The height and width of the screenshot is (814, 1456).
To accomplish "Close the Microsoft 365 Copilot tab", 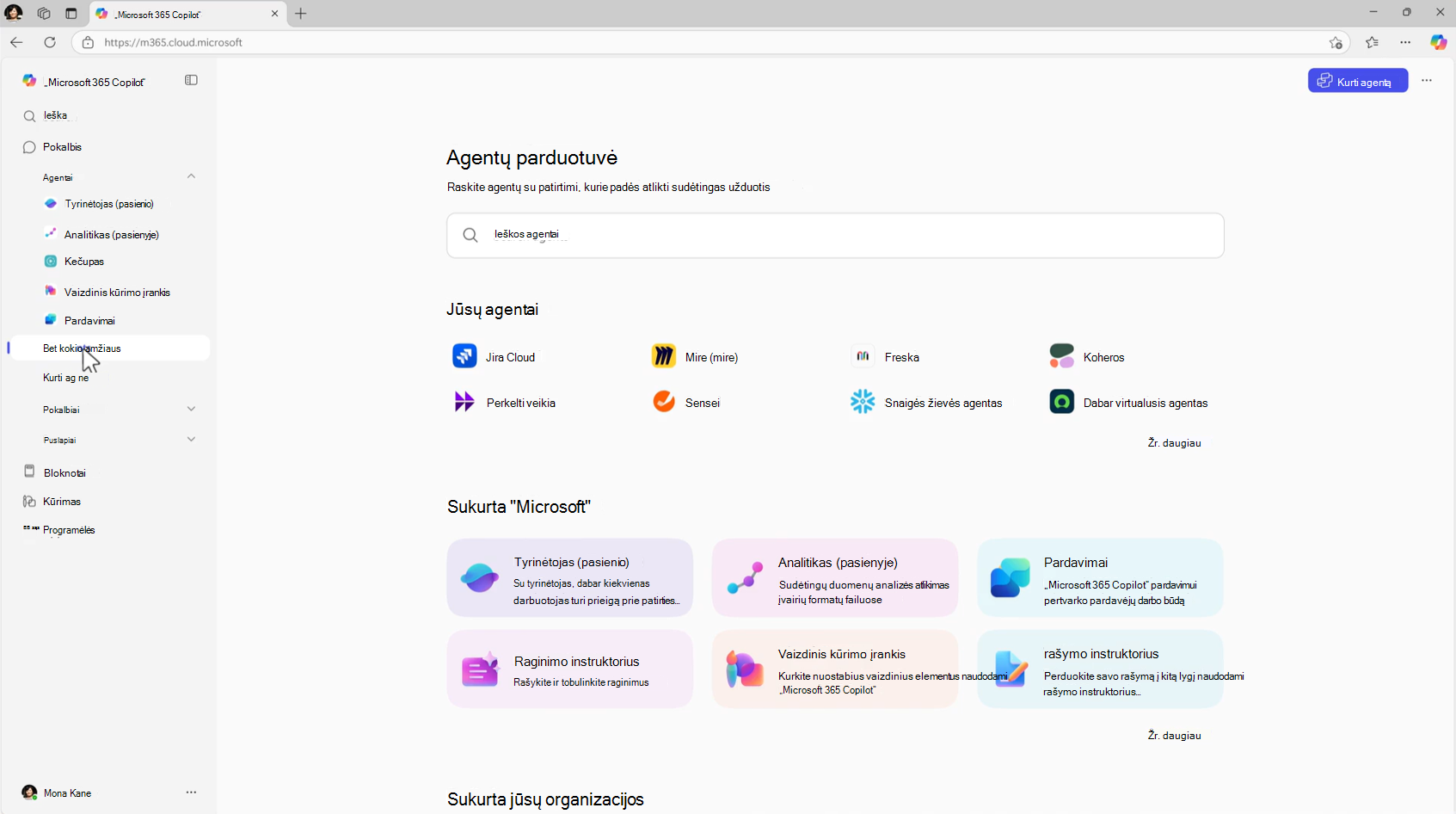I will (x=274, y=14).
